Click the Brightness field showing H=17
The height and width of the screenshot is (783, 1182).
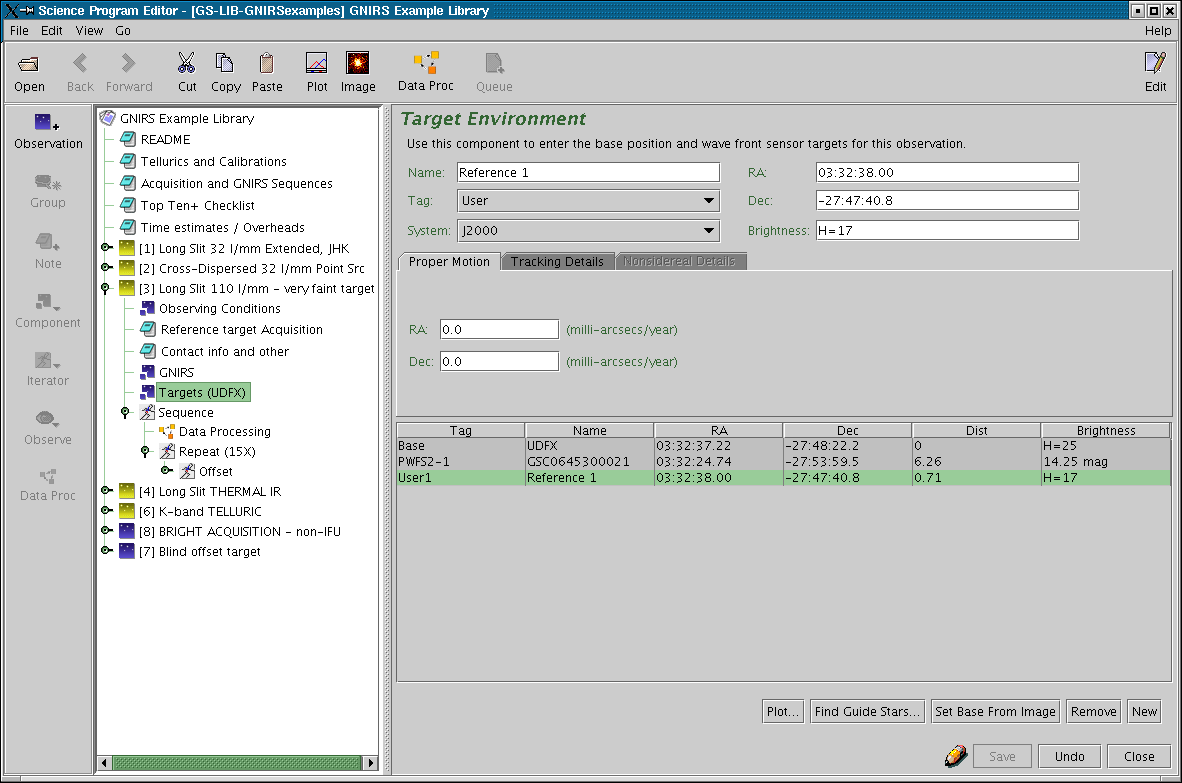[947, 231]
